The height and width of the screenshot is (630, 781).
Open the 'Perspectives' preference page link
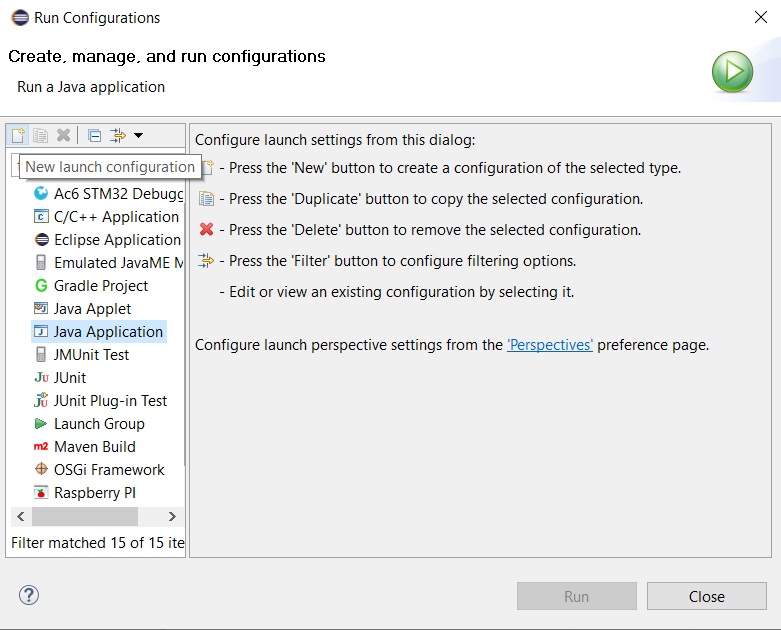[550, 345]
